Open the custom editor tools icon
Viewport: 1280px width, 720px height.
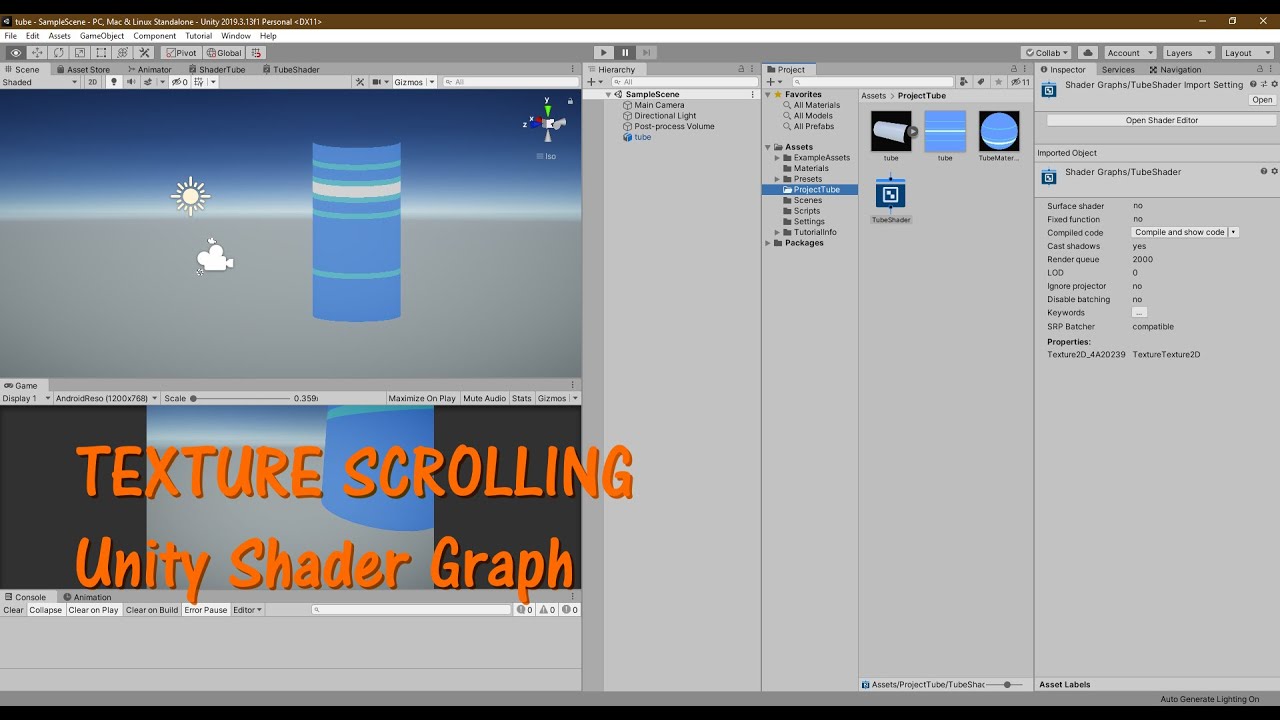point(144,53)
